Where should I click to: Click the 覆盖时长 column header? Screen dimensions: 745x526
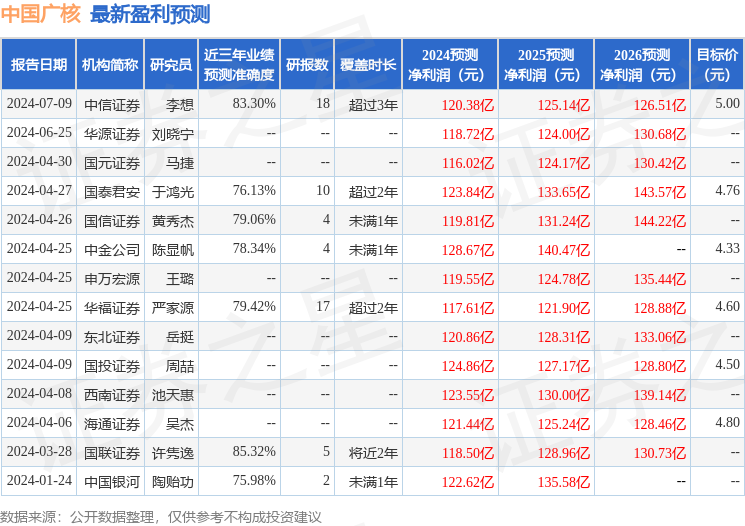(368, 65)
